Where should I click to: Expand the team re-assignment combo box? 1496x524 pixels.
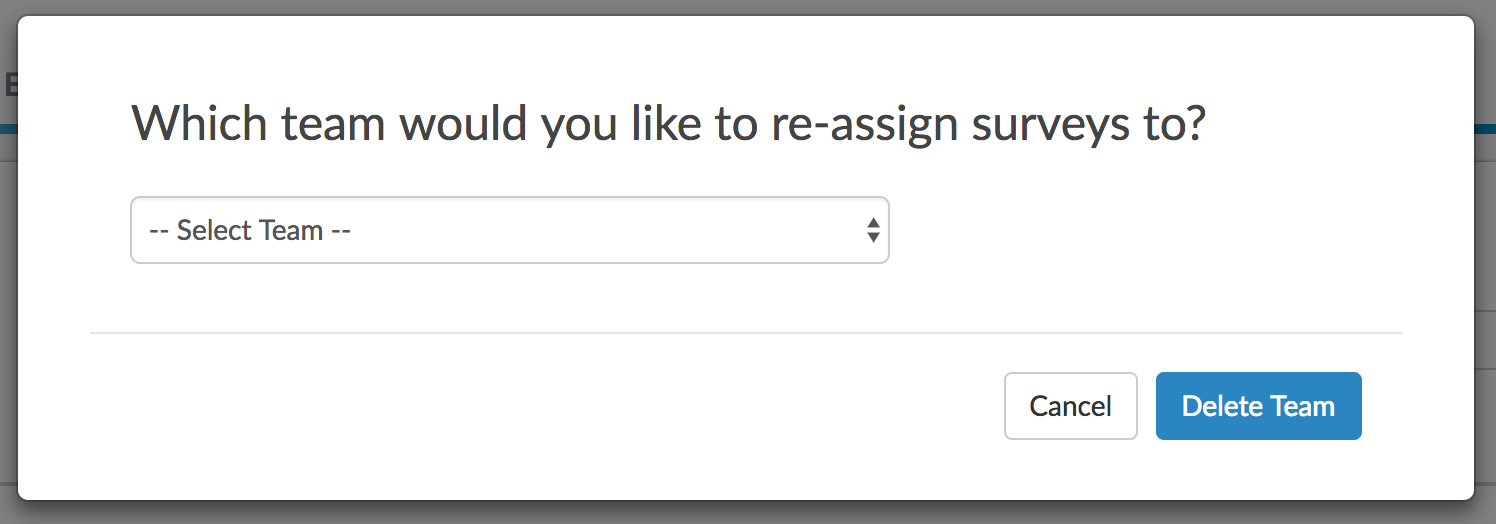click(509, 230)
